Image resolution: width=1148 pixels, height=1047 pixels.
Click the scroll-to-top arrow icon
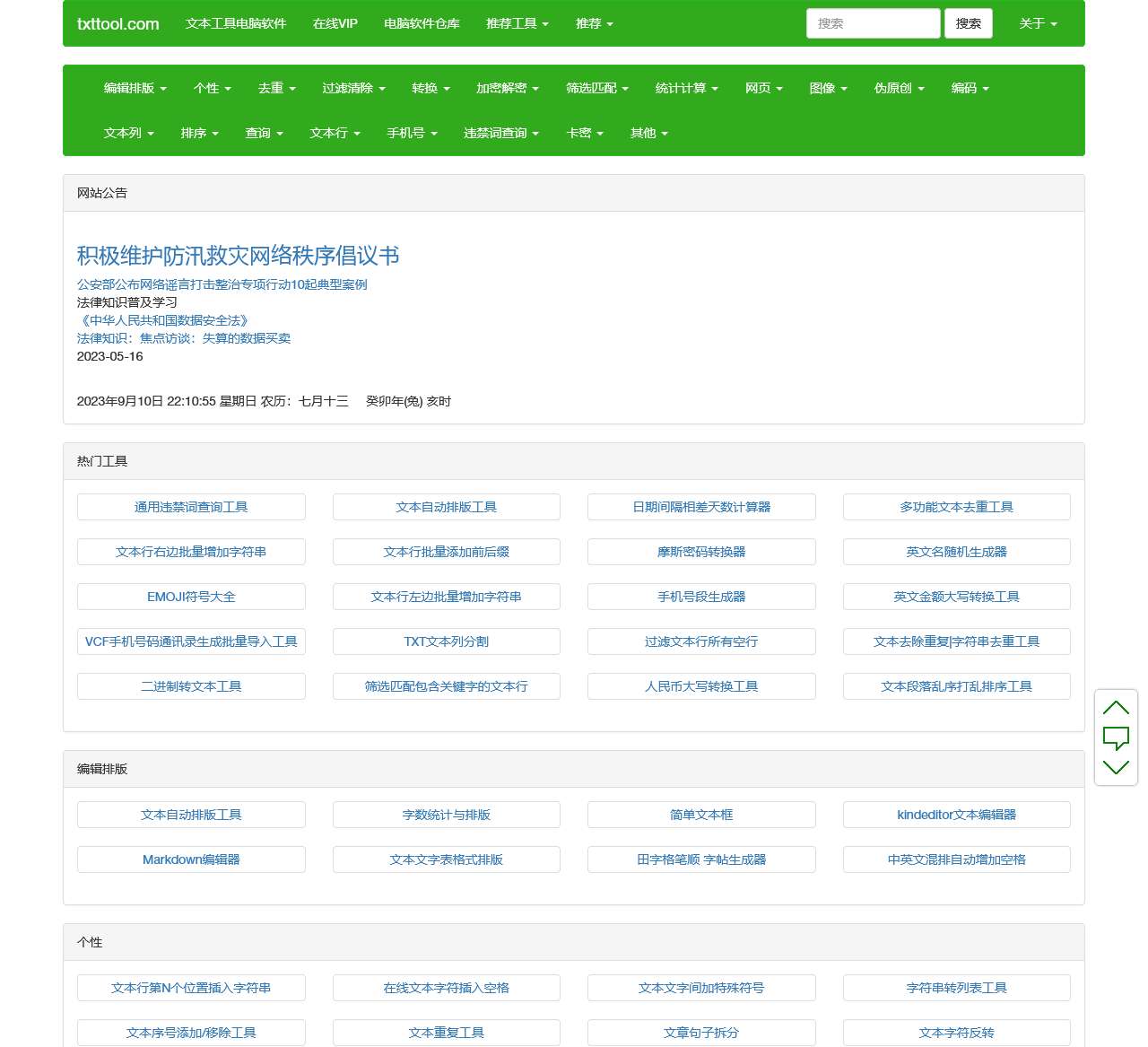pyautogui.click(x=1116, y=708)
